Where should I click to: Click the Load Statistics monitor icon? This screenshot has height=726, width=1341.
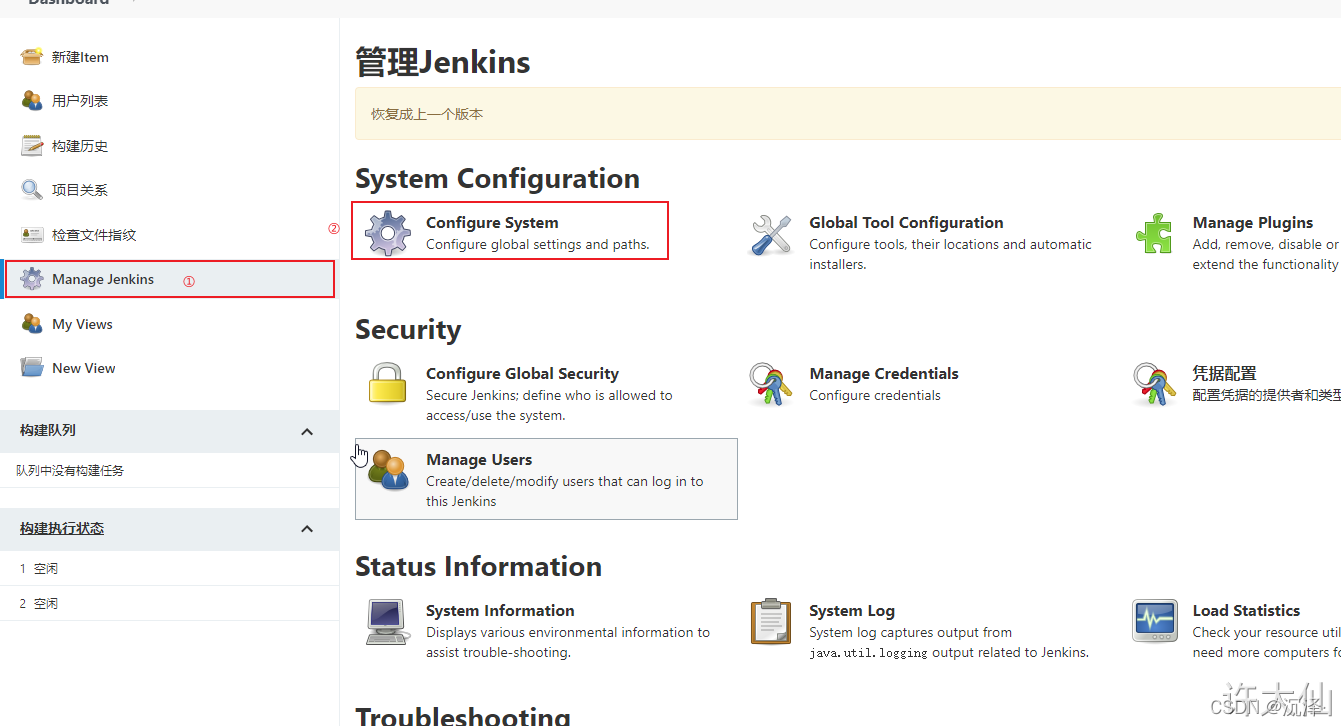click(1154, 621)
